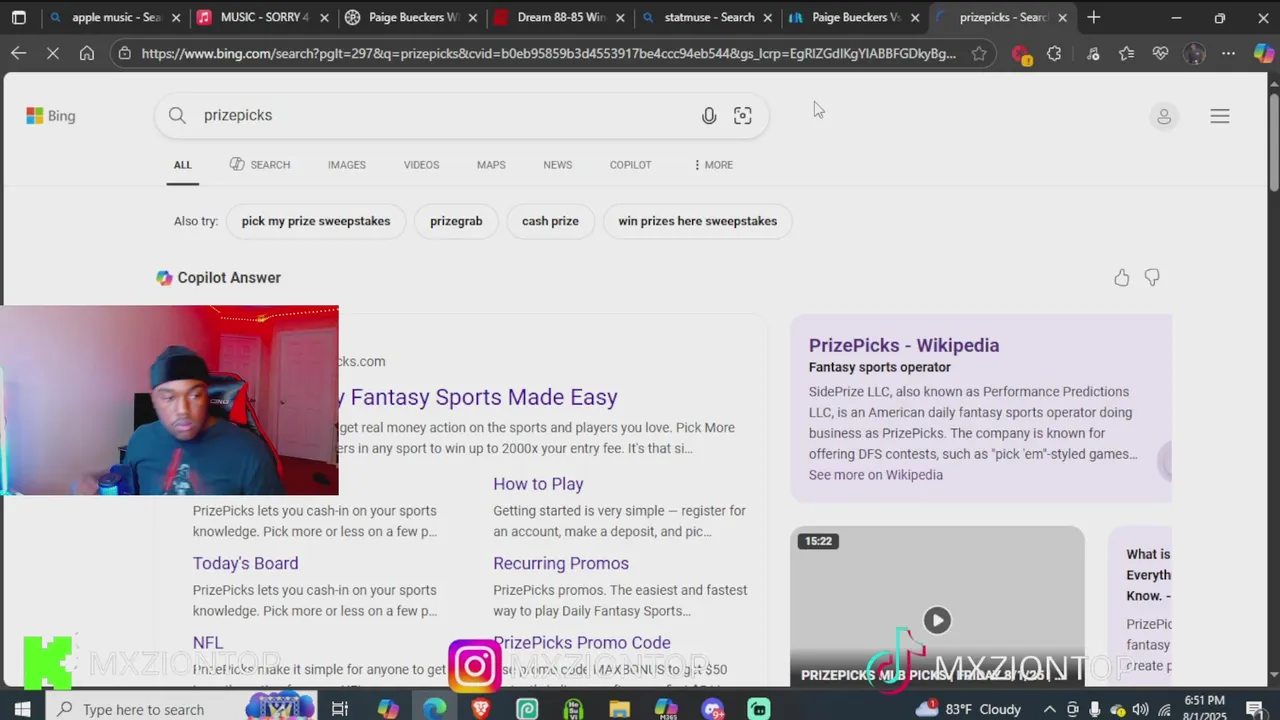This screenshot has height=720, width=1280.
Task: Try the 'pick my prize sweepstakes' suggestion
Action: pos(316,221)
